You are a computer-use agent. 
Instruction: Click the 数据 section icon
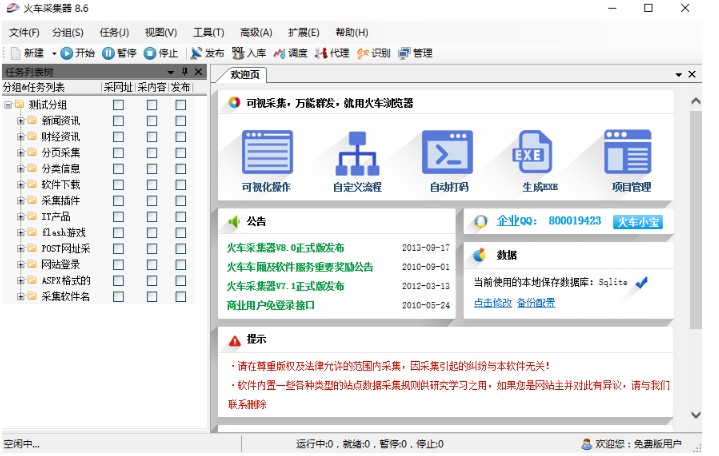[479, 255]
